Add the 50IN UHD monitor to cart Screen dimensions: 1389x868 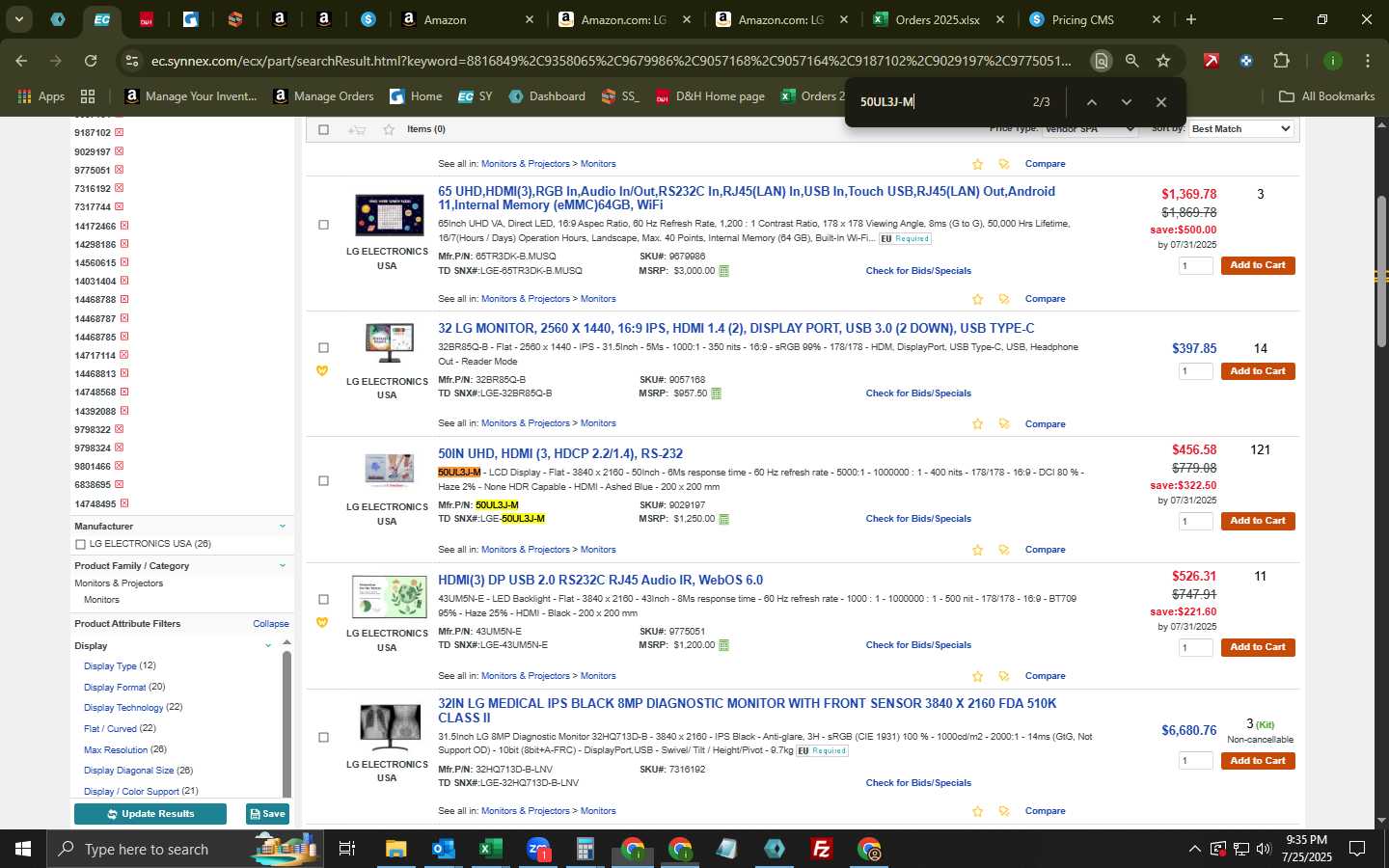pyautogui.click(x=1257, y=521)
